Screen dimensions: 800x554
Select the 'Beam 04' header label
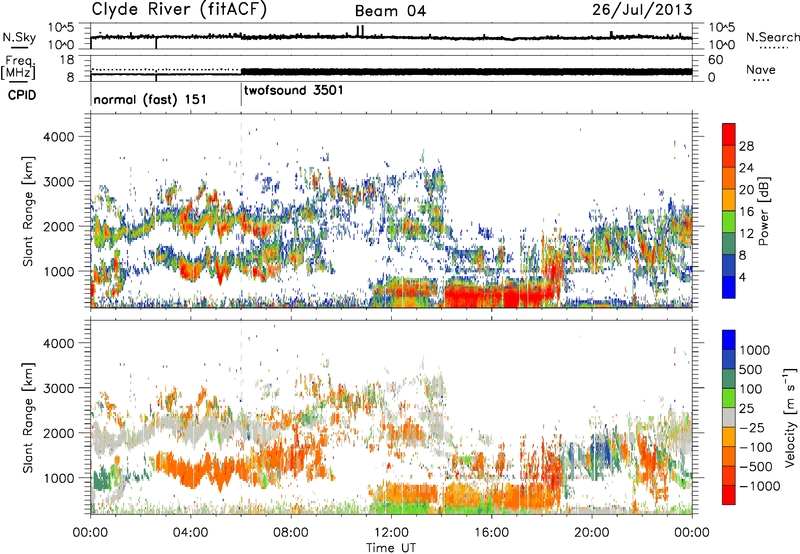390,11
